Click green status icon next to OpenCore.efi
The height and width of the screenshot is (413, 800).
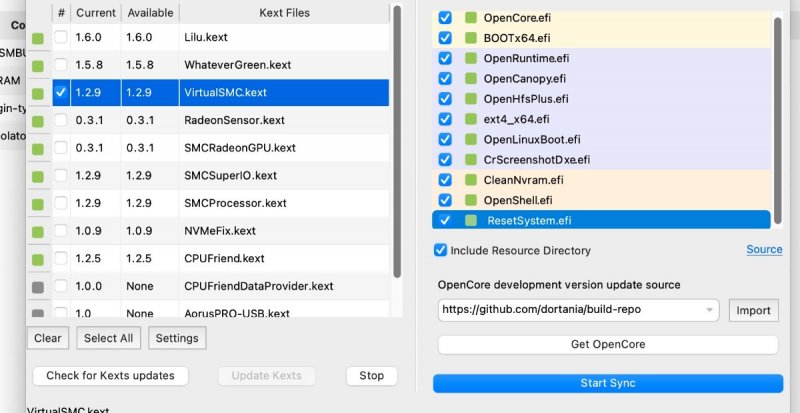(x=471, y=18)
